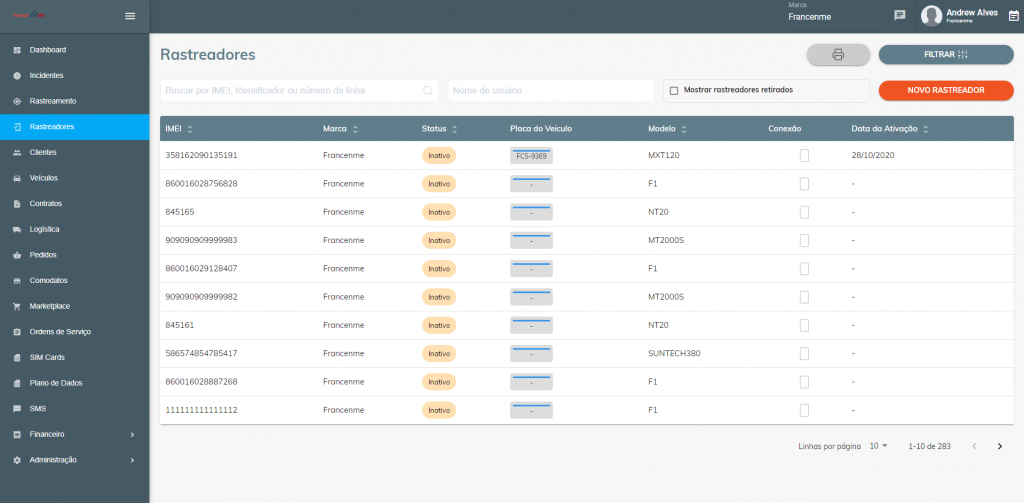The height and width of the screenshot is (503, 1024).
Task: Click the Clientes sidebar icon
Action: [18, 152]
